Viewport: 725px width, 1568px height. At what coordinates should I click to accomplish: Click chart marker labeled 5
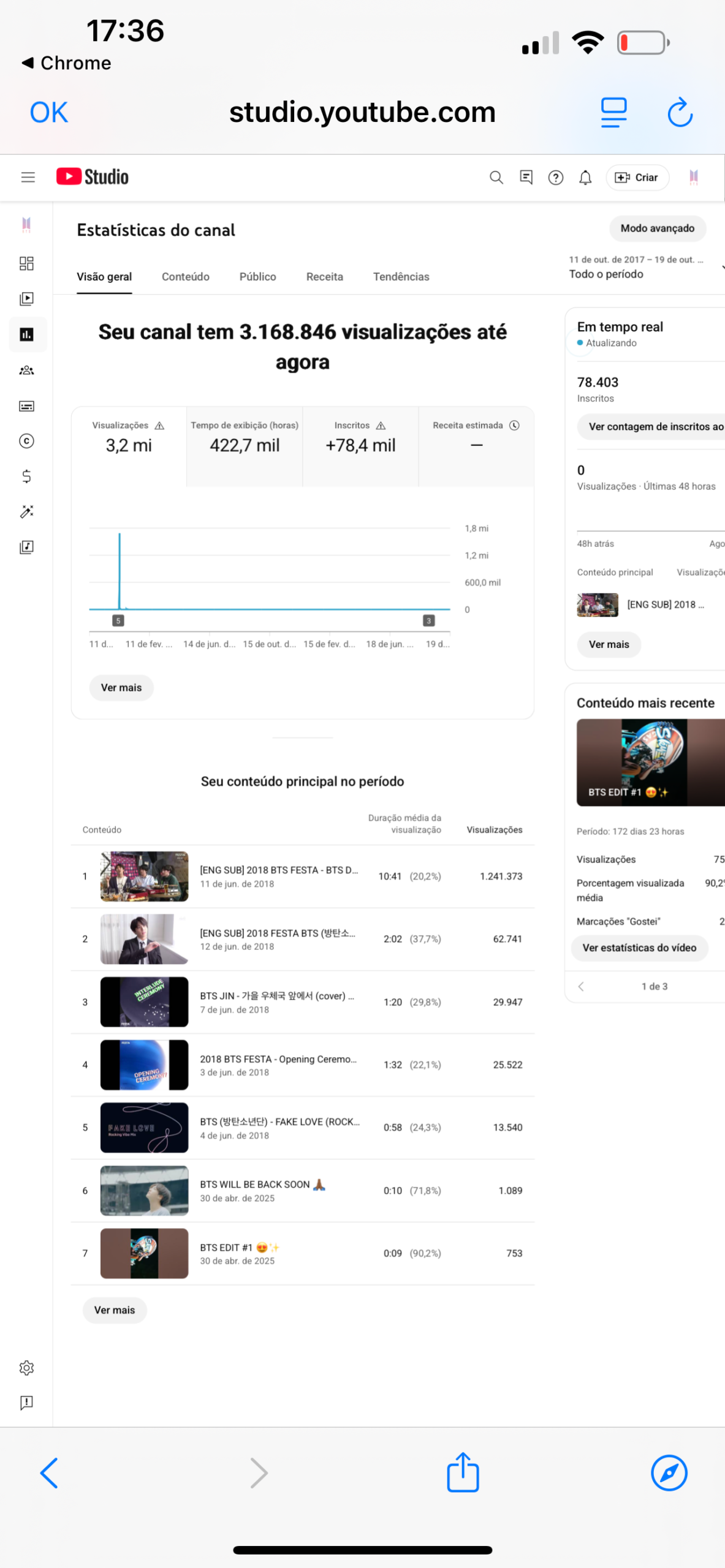118,620
